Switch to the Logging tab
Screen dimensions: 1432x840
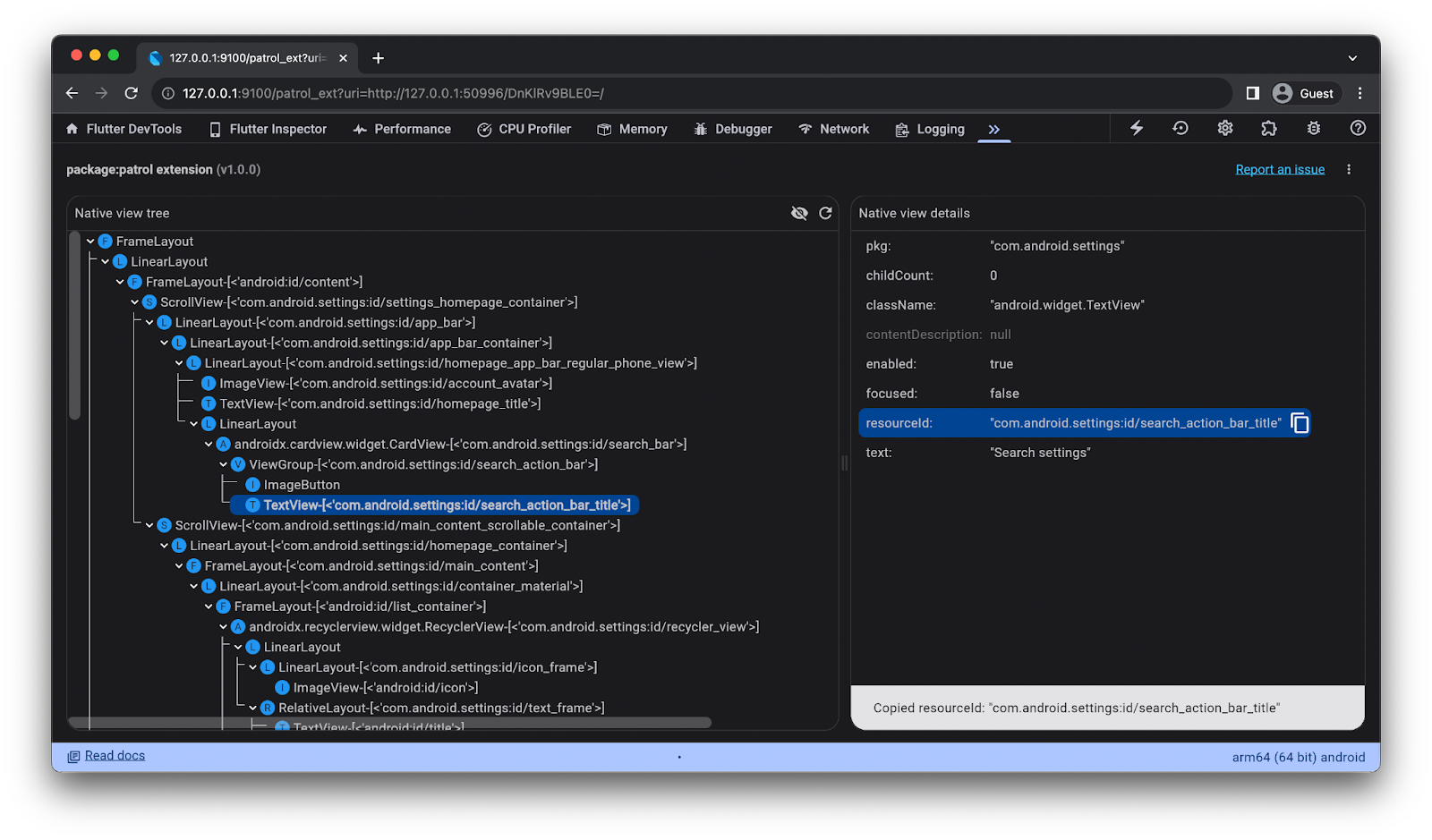pos(931,130)
